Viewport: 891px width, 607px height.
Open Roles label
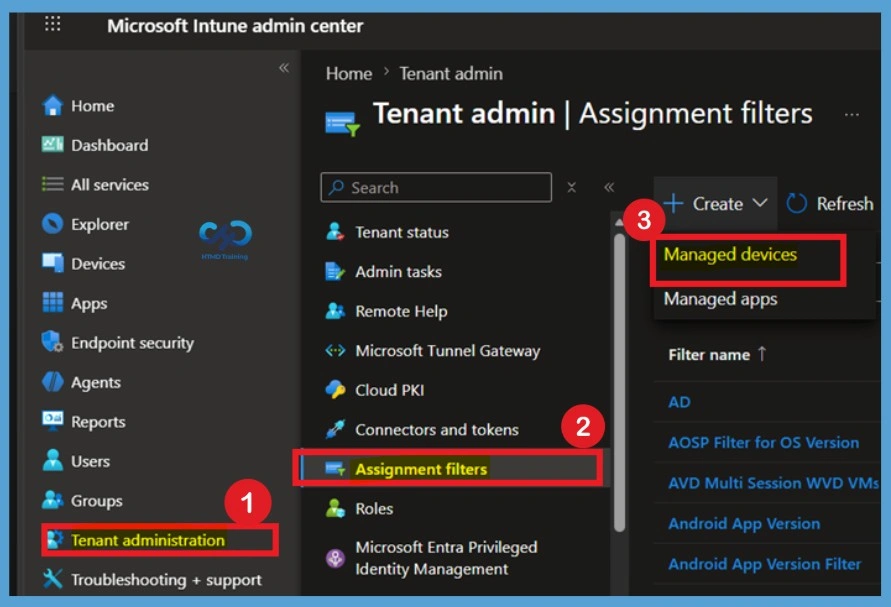pos(374,508)
